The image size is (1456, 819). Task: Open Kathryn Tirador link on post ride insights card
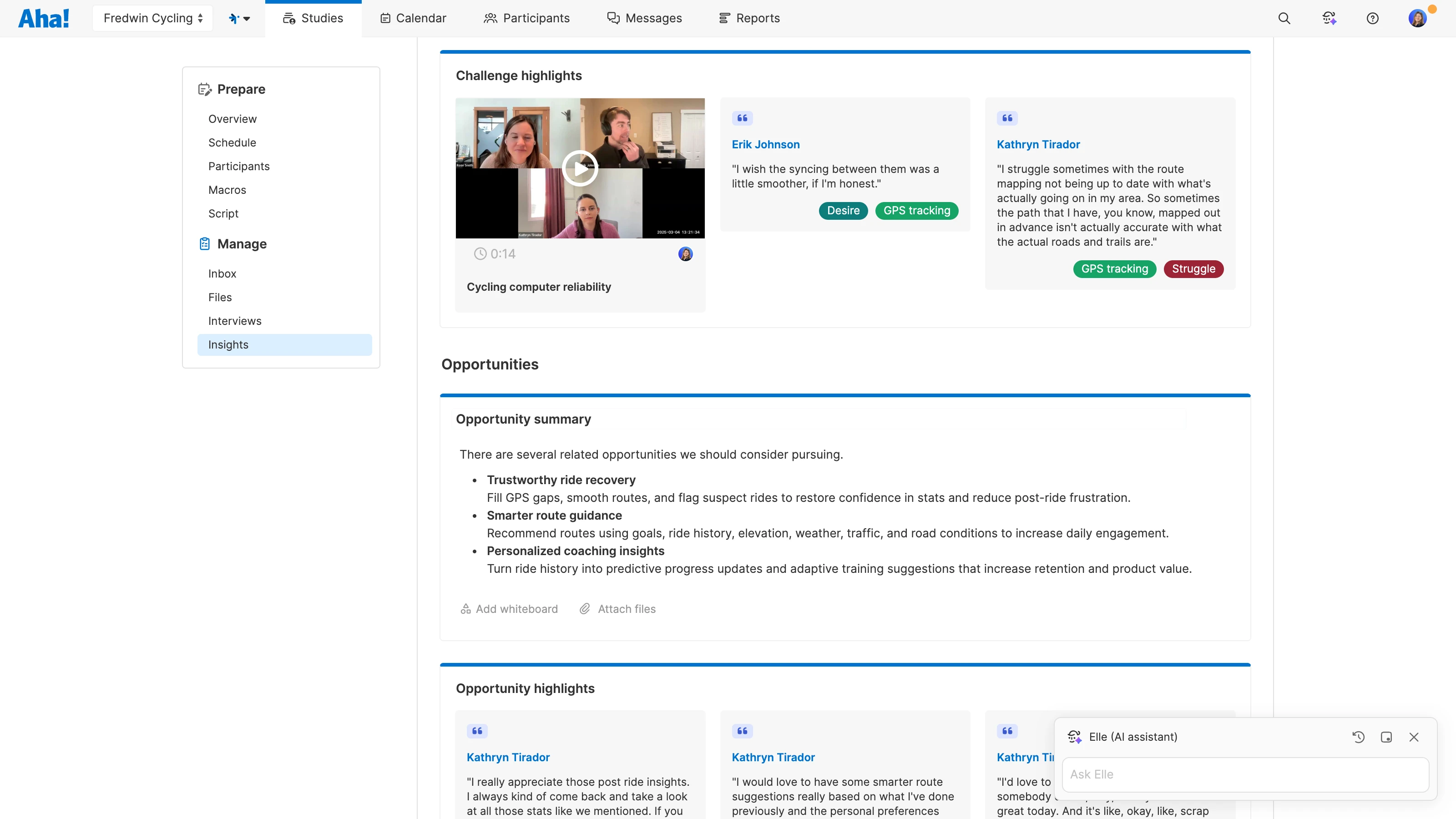click(x=508, y=757)
